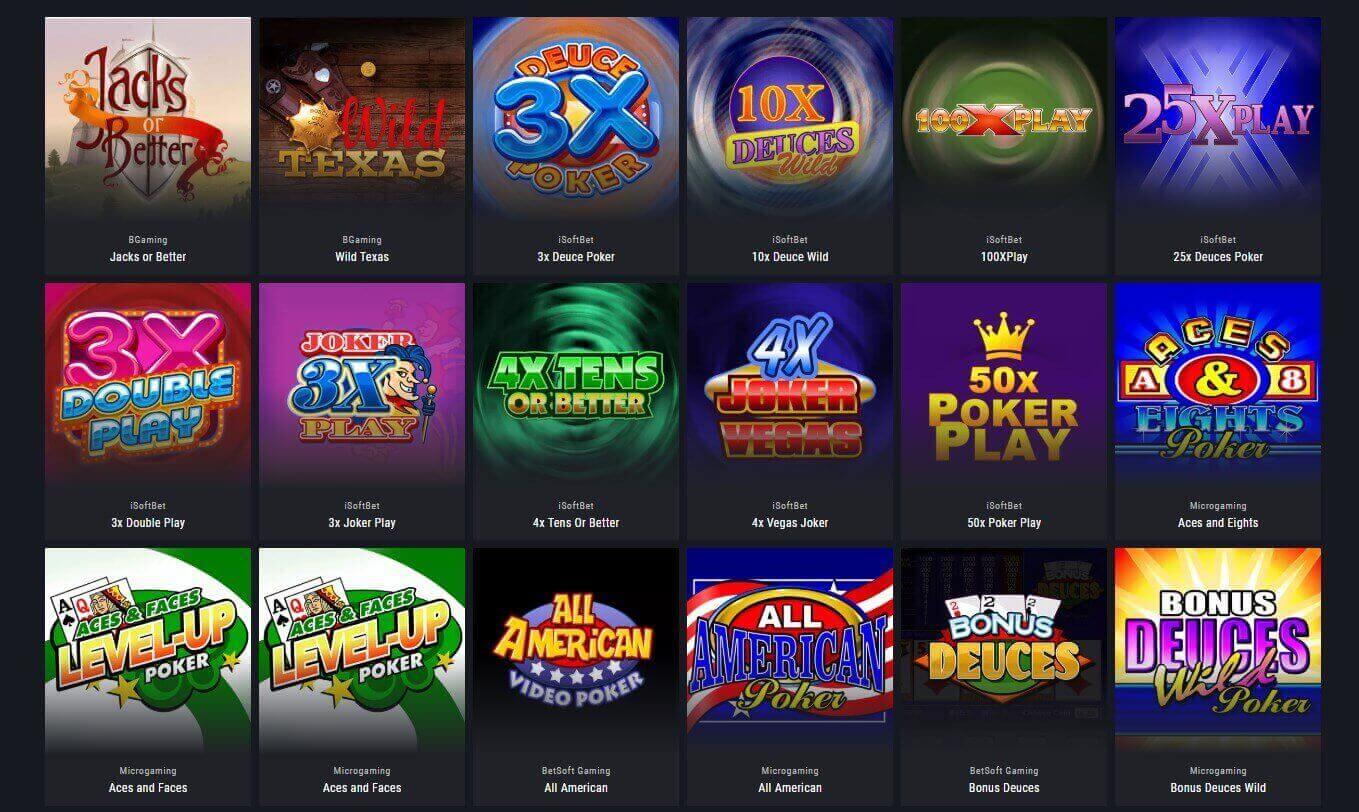This screenshot has width=1359, height=812.
Task: Select the 50x Poker Play crown thumbnail
Action: [1004, 386]
